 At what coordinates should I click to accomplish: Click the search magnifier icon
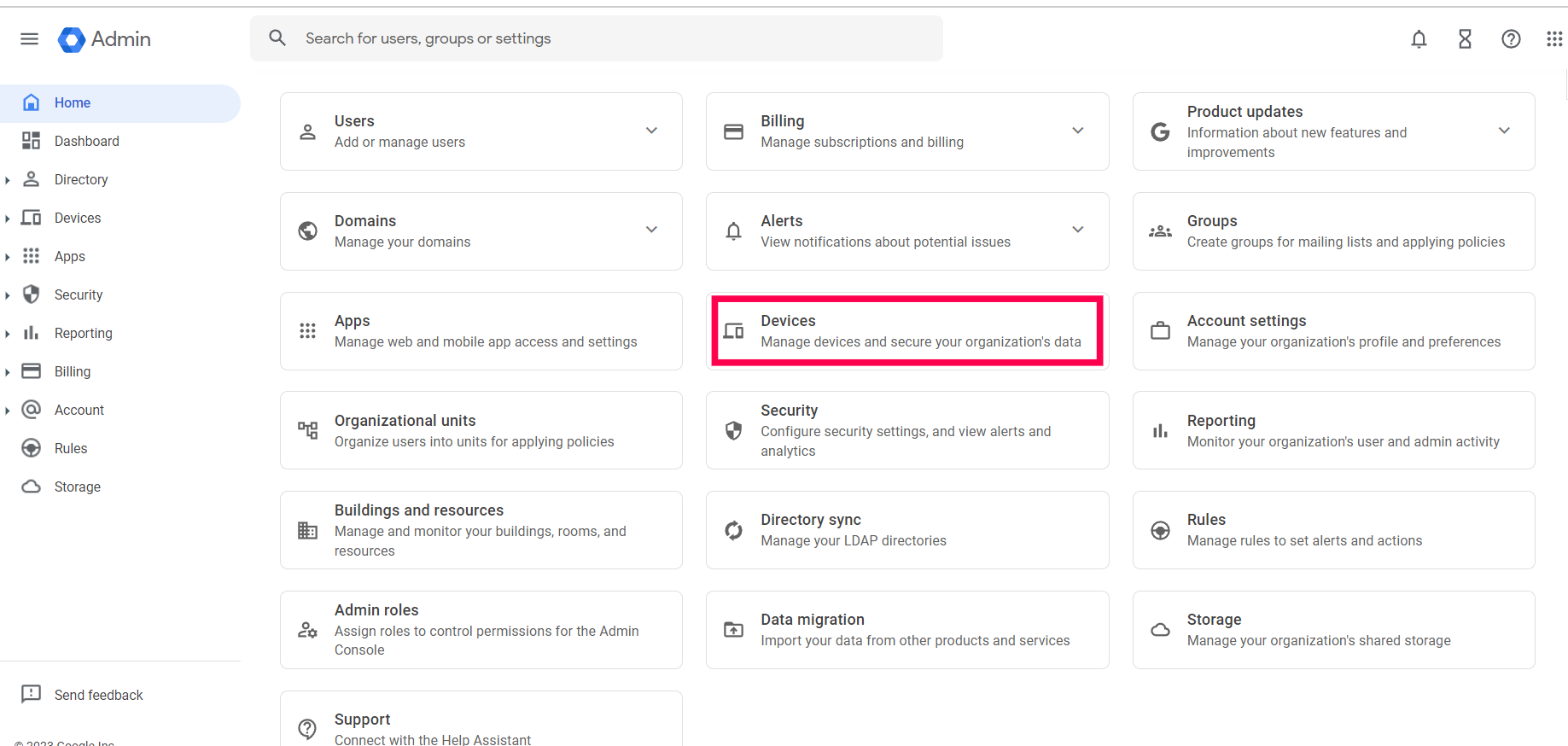point(277,38)
